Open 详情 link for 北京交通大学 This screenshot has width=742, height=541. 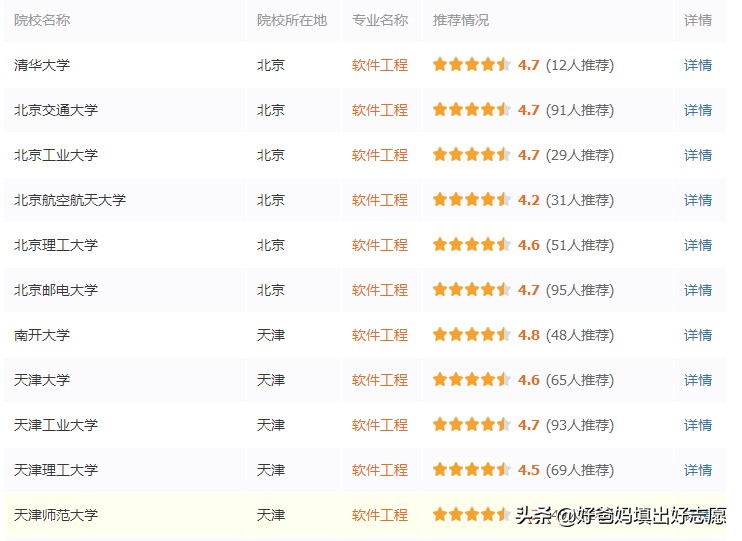(x=698, y=110)
